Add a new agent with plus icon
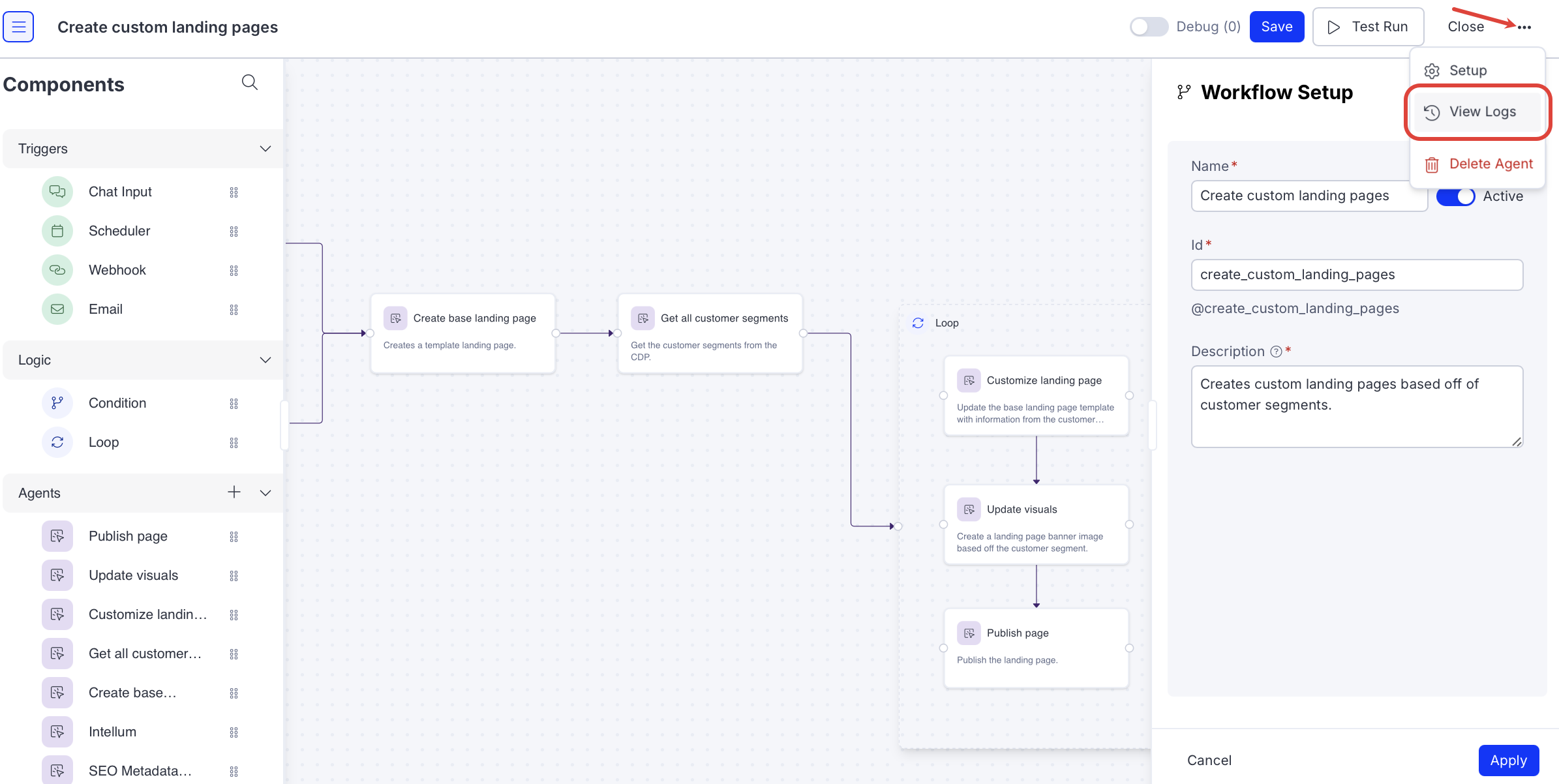The image size is (1559, 784). click(x=234, y=492)
